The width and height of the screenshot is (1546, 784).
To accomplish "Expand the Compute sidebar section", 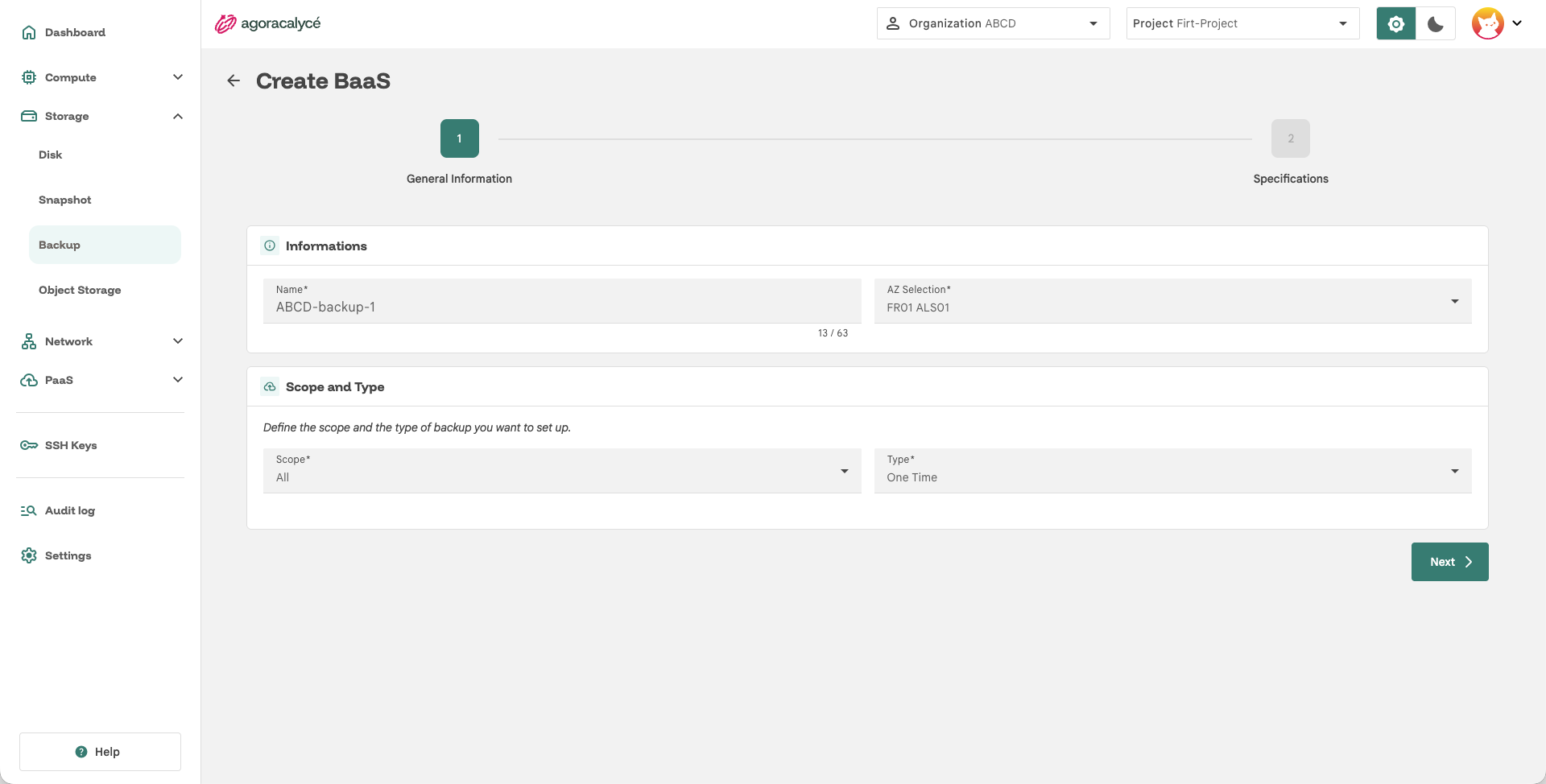I will [x=102, y=77].
